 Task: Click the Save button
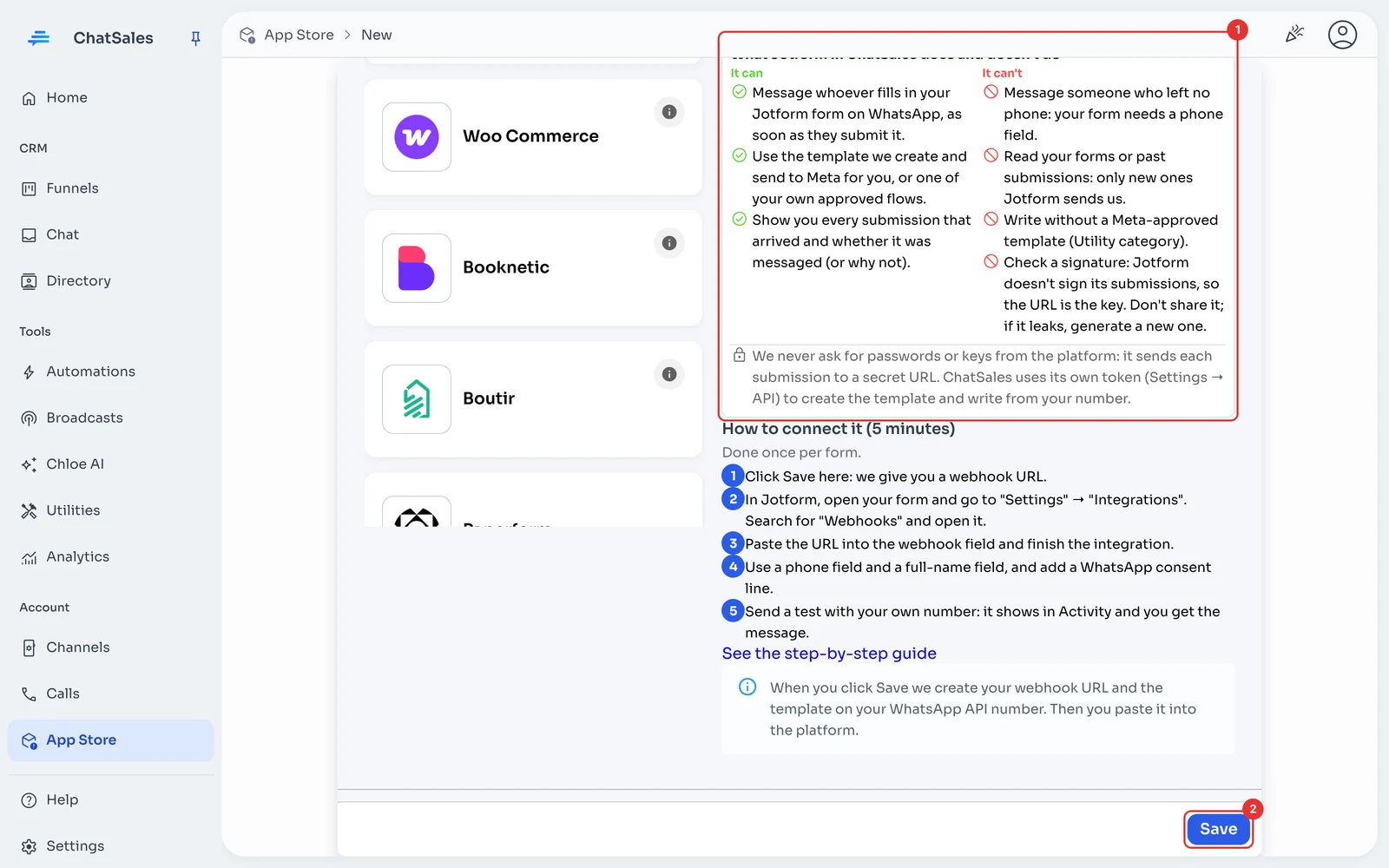(1218, 829)
